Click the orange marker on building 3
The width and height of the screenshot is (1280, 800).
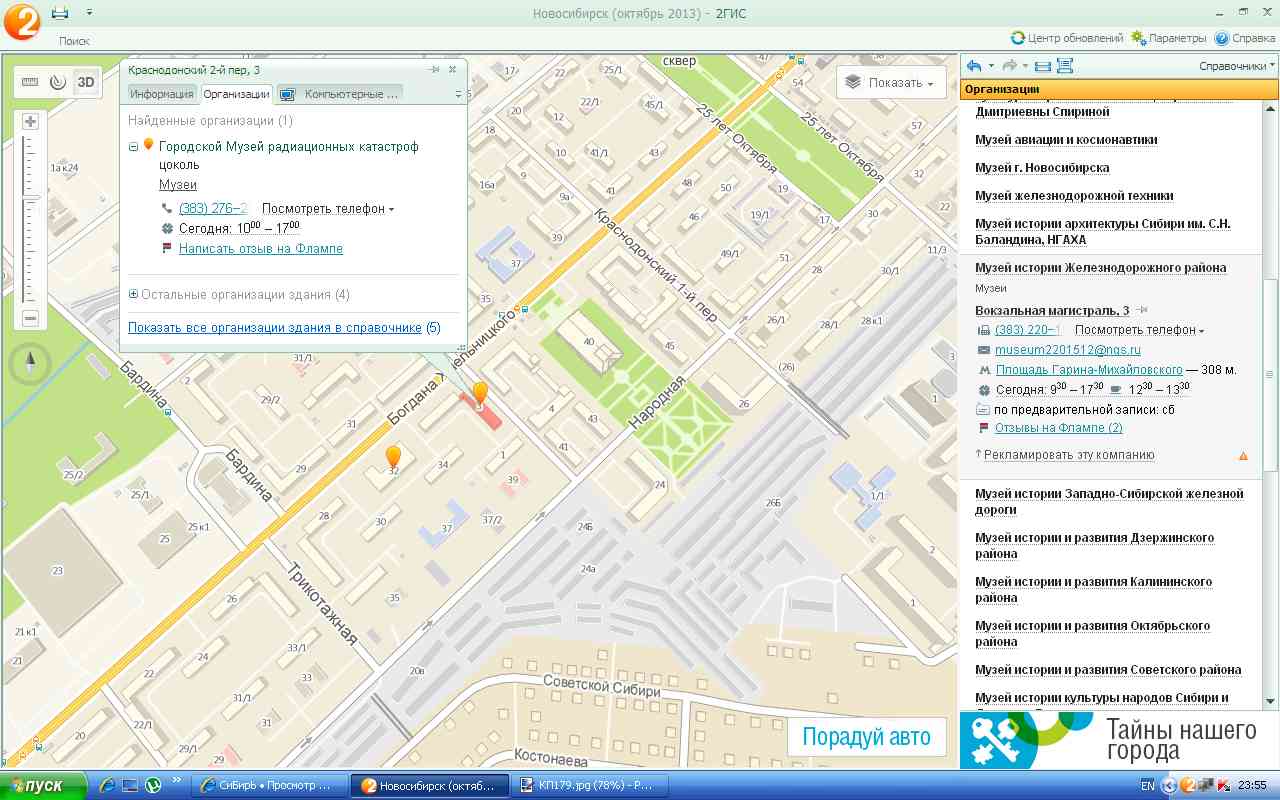click(x=480, y=393)
